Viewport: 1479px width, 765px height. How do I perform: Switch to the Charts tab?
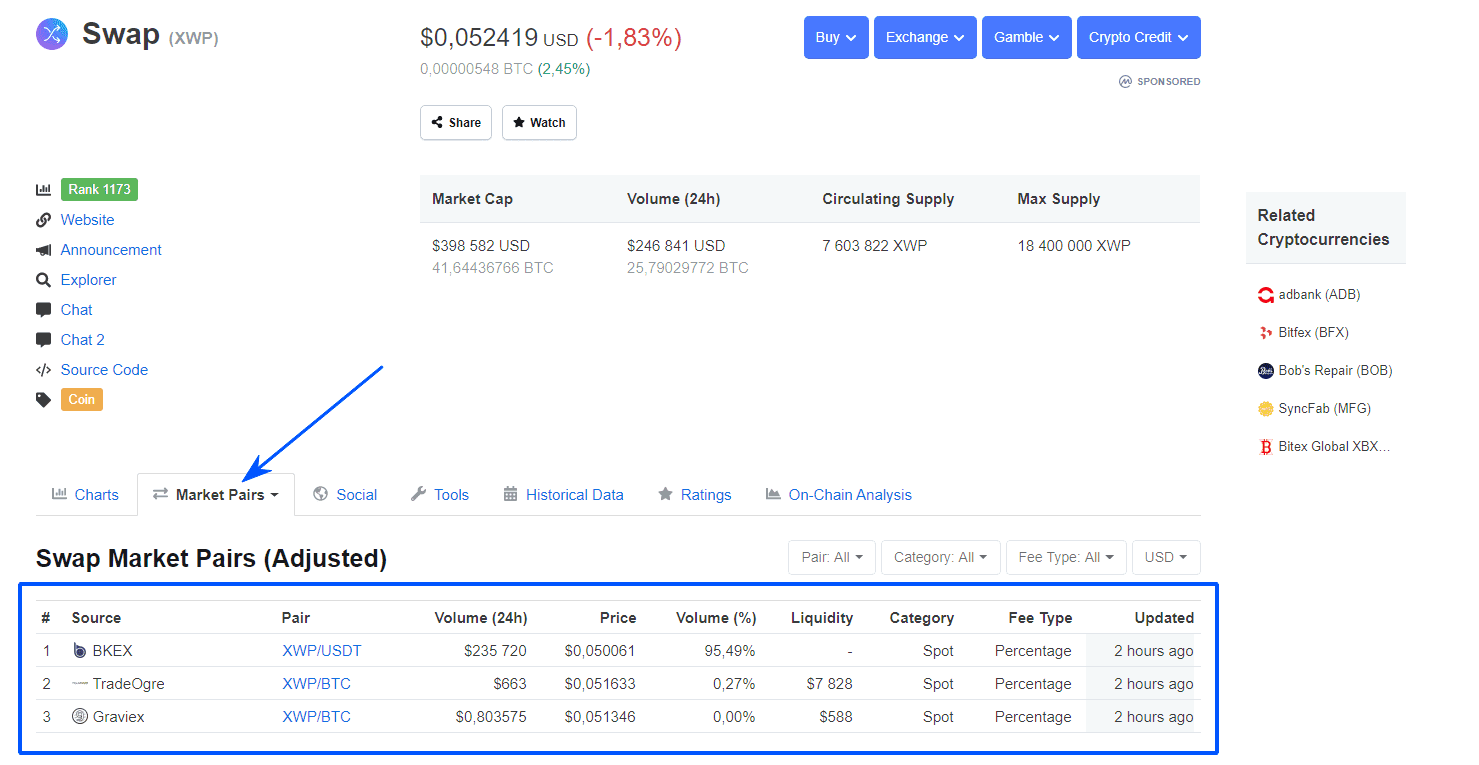point(85,495)
